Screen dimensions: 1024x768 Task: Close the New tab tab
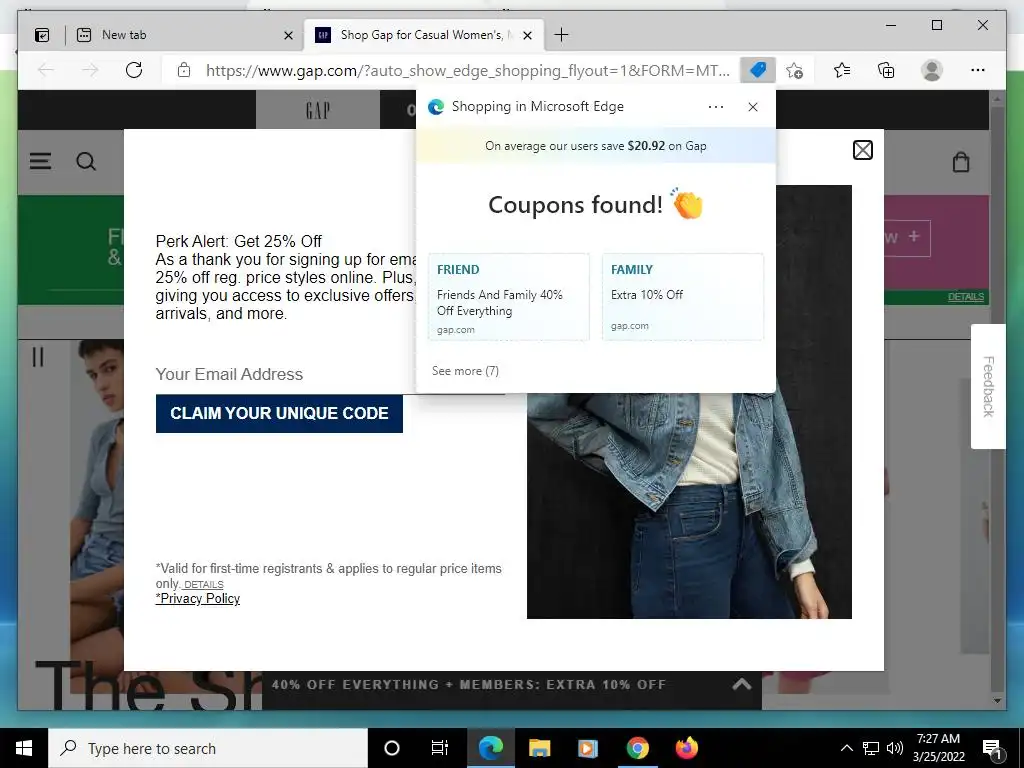click(288, 35)
